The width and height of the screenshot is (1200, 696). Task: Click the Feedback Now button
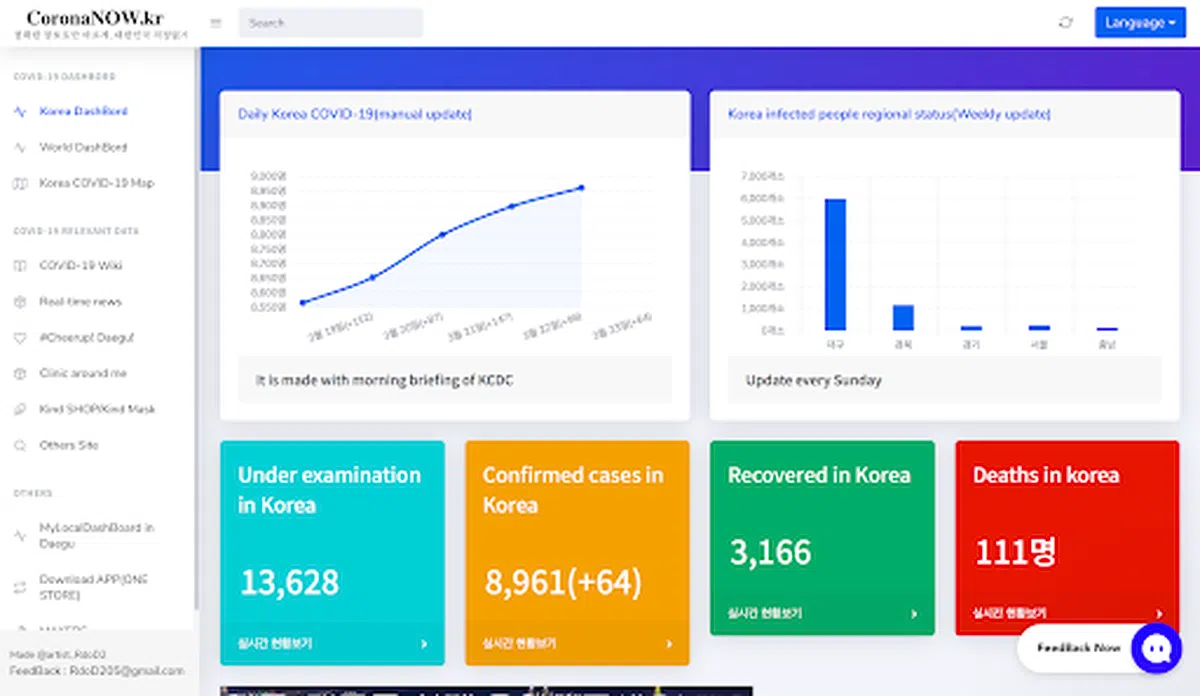pyautogui.click(x=1078, y=648)
